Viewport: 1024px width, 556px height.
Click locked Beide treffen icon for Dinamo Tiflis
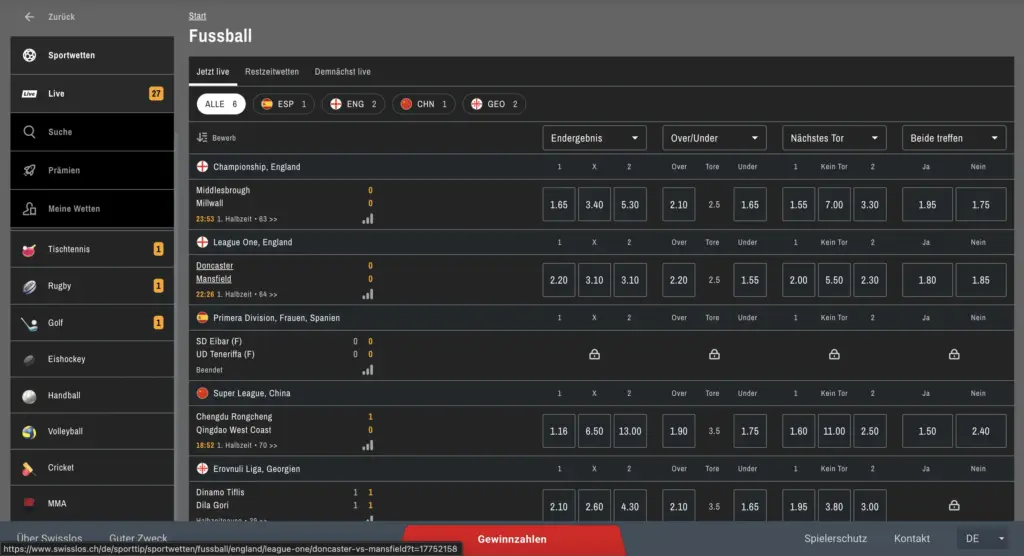pyautogui.click(x=954, y=506)
